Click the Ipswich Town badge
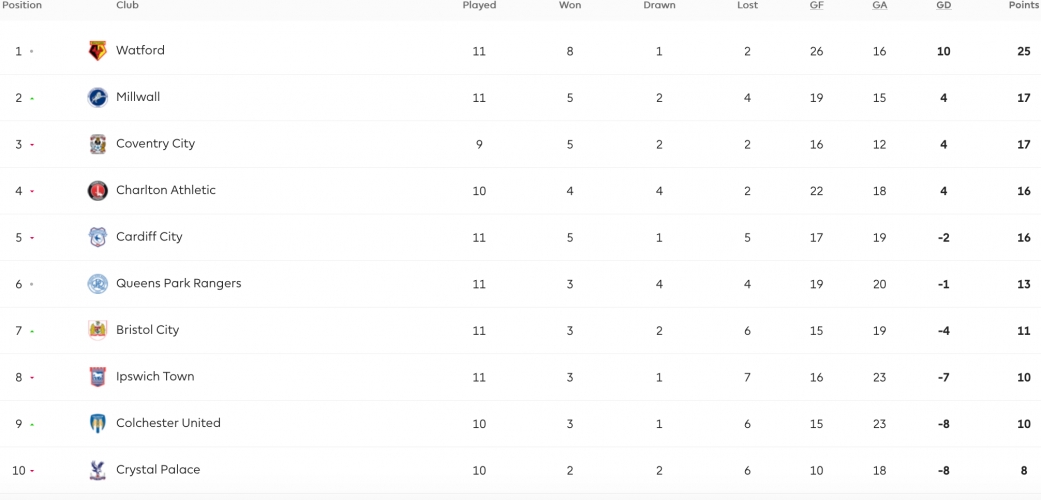Image resolution: width=1041 pixels, height=500 pixels. click(98, 377)
